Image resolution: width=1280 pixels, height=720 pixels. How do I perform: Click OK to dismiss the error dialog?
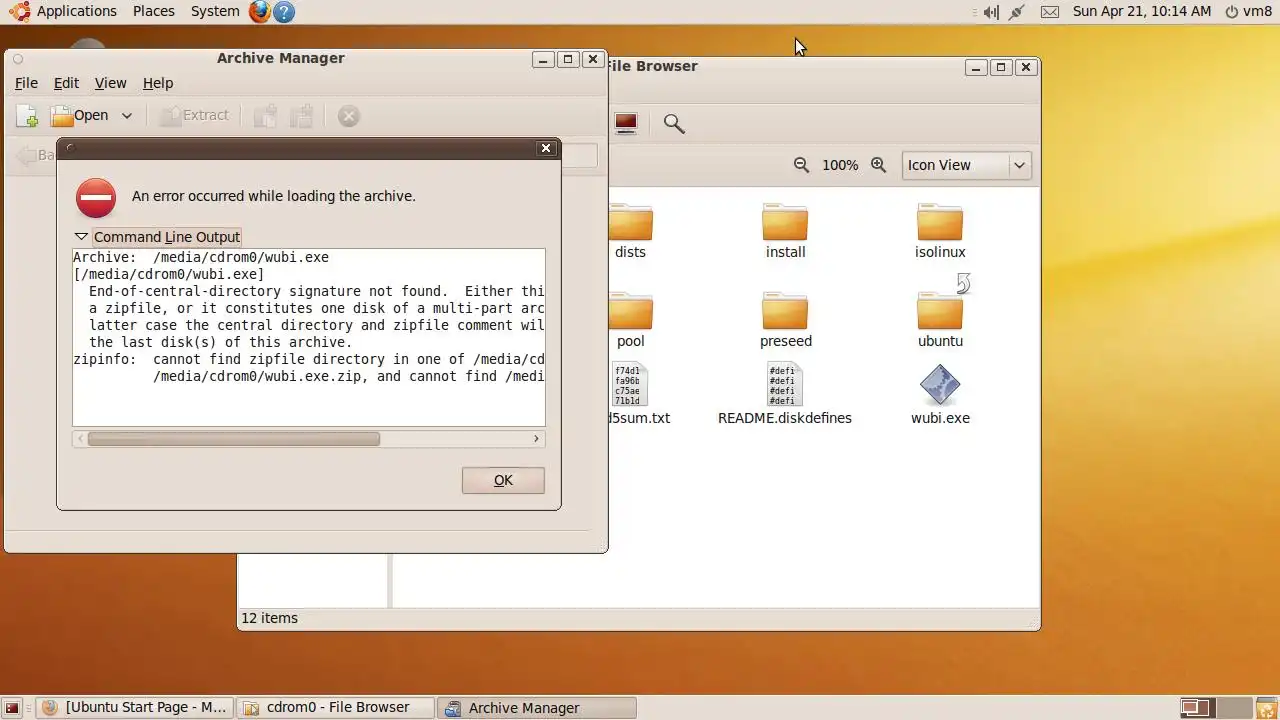(503, 480)
